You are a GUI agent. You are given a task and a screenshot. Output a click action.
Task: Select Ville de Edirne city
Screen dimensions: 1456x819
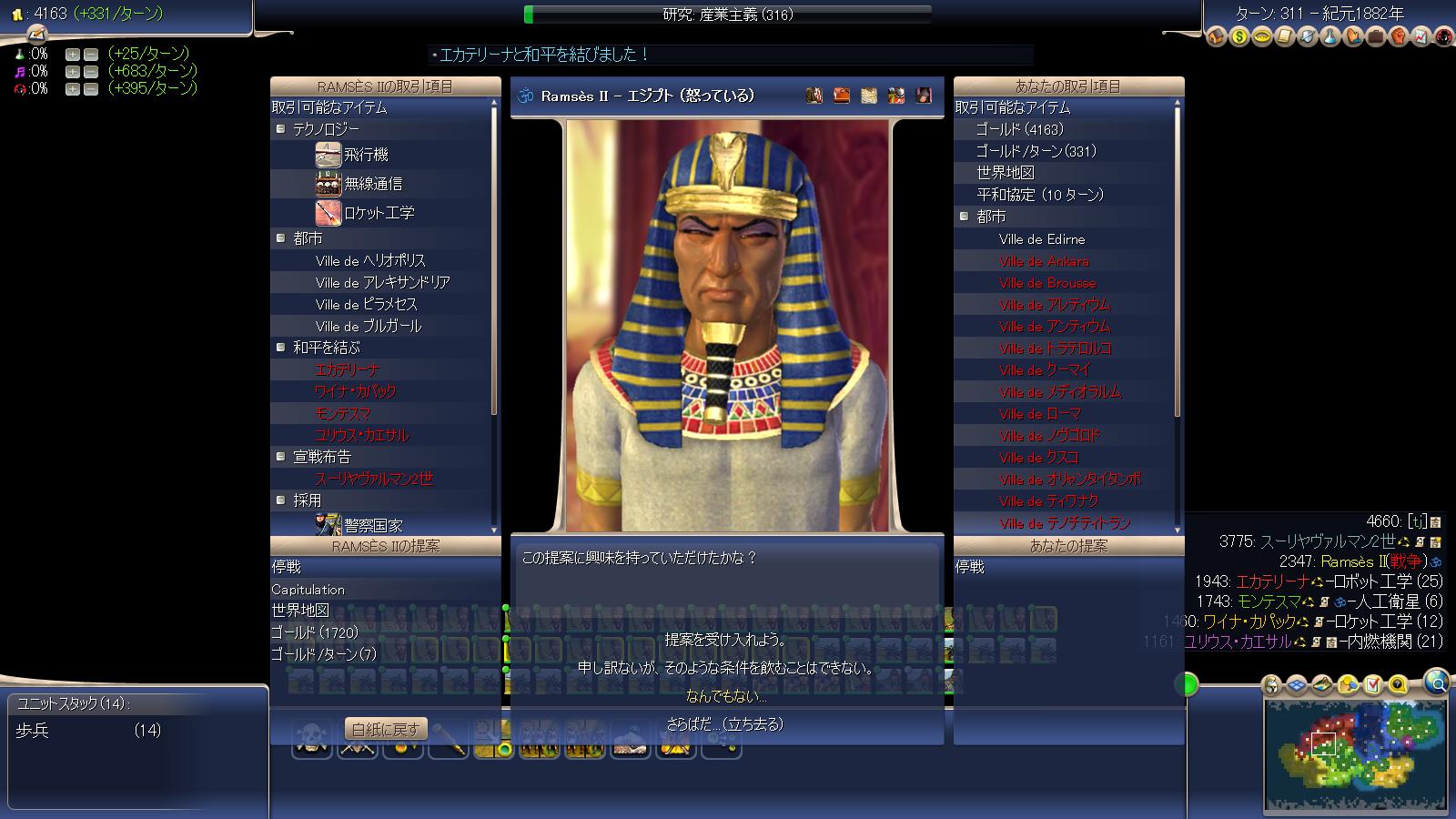point(1041,238)
